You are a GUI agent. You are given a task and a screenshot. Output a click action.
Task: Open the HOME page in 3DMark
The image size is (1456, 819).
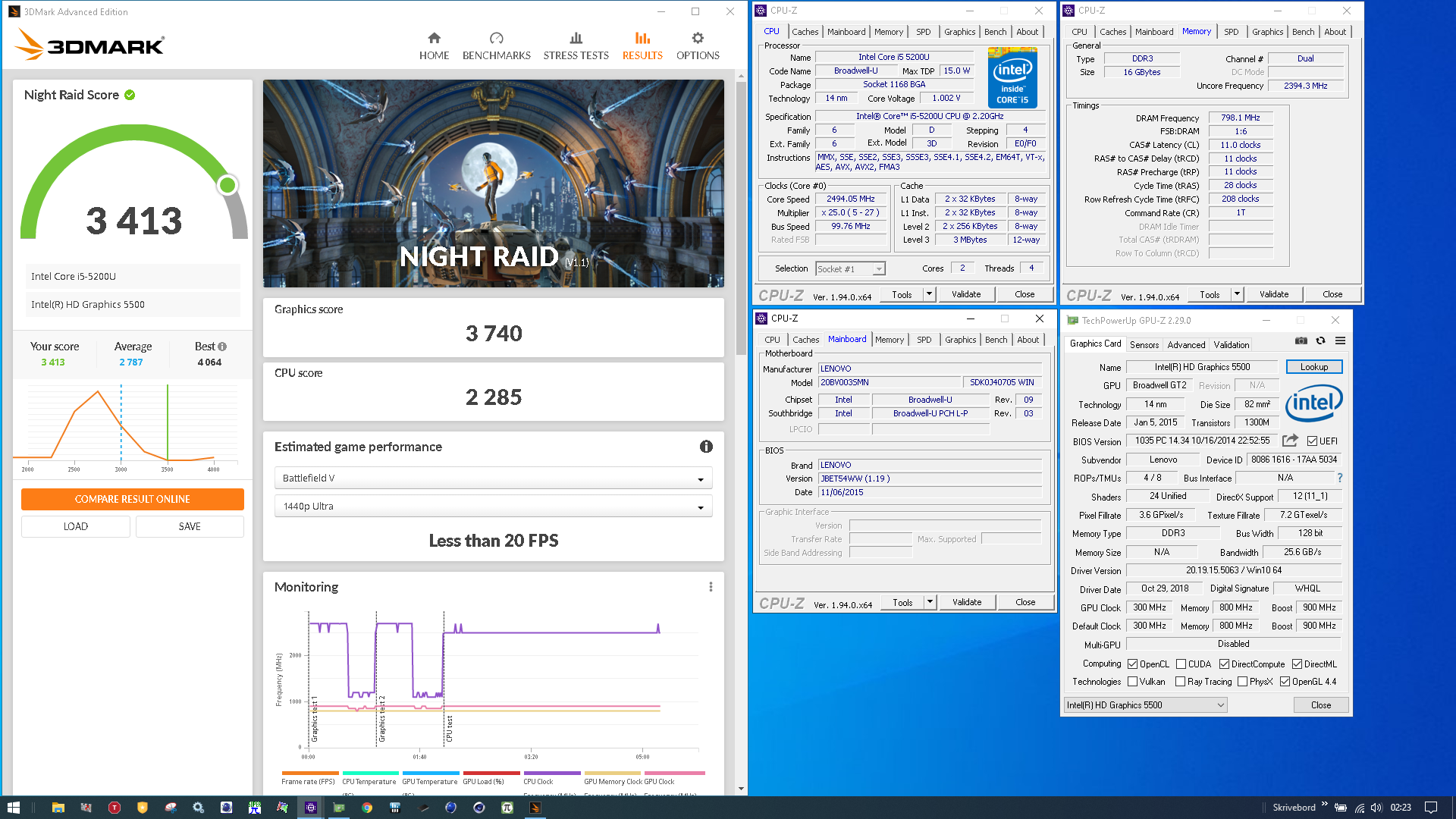pyautogui.click(x=434, y=46)
